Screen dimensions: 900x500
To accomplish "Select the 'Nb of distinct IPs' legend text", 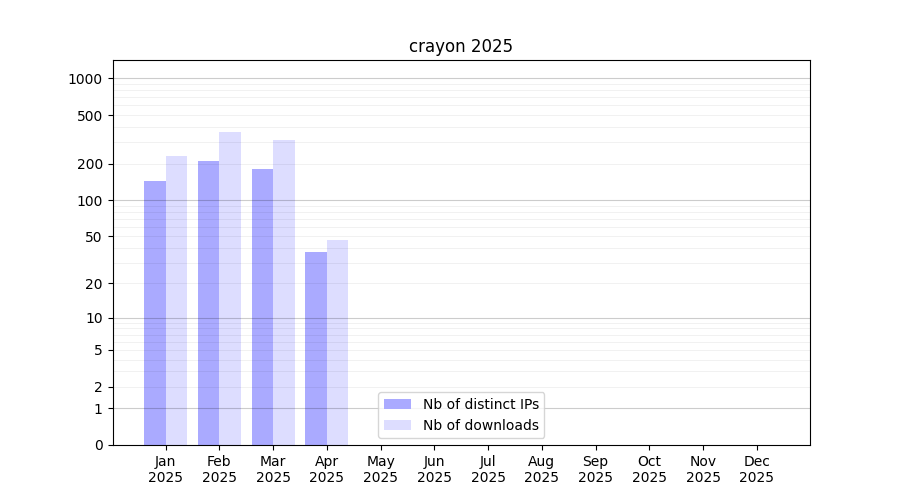I will (480, 404).
